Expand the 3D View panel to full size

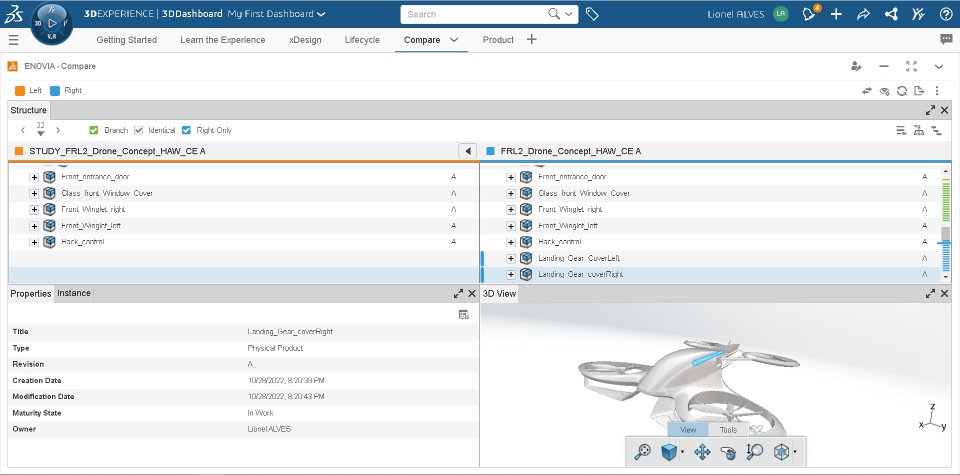930,294
